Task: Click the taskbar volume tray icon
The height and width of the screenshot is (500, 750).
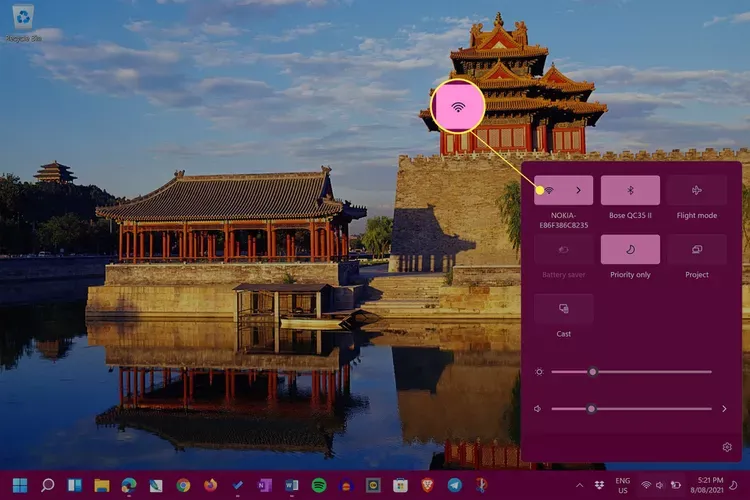Action: tap(660, 485)
